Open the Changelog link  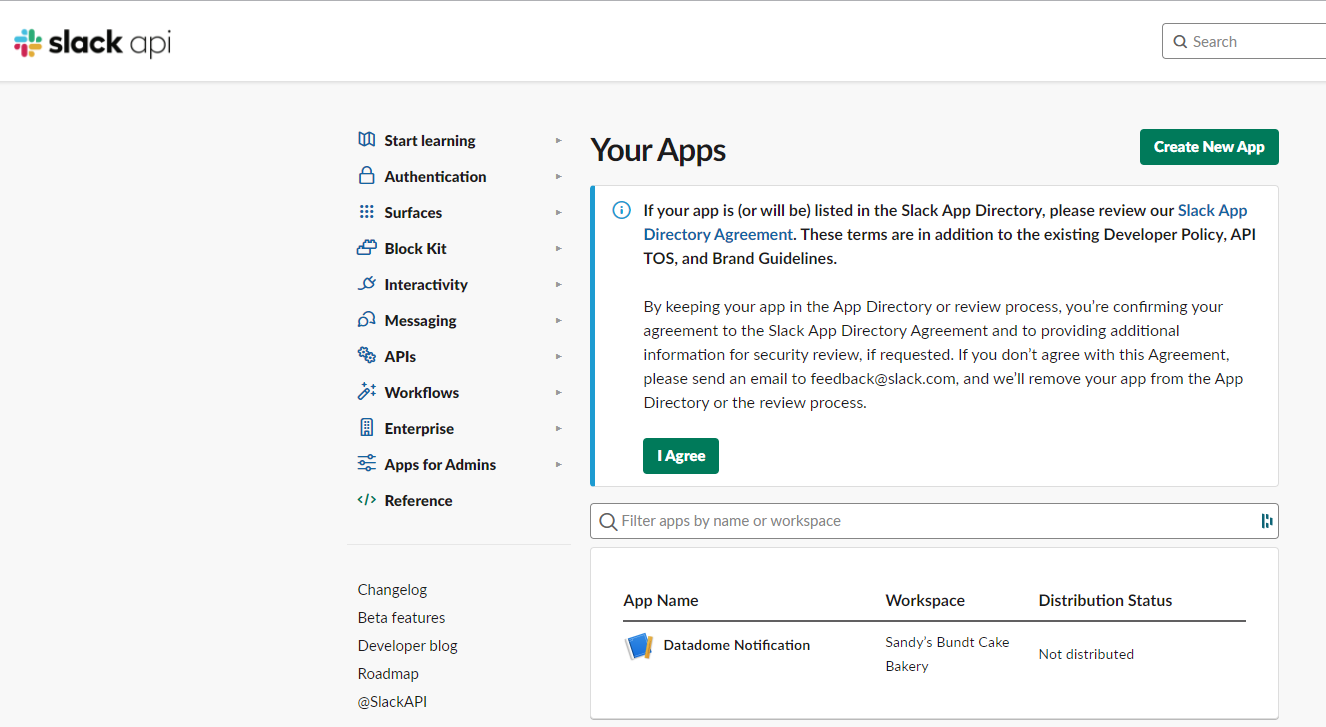(x=392, y=590)
